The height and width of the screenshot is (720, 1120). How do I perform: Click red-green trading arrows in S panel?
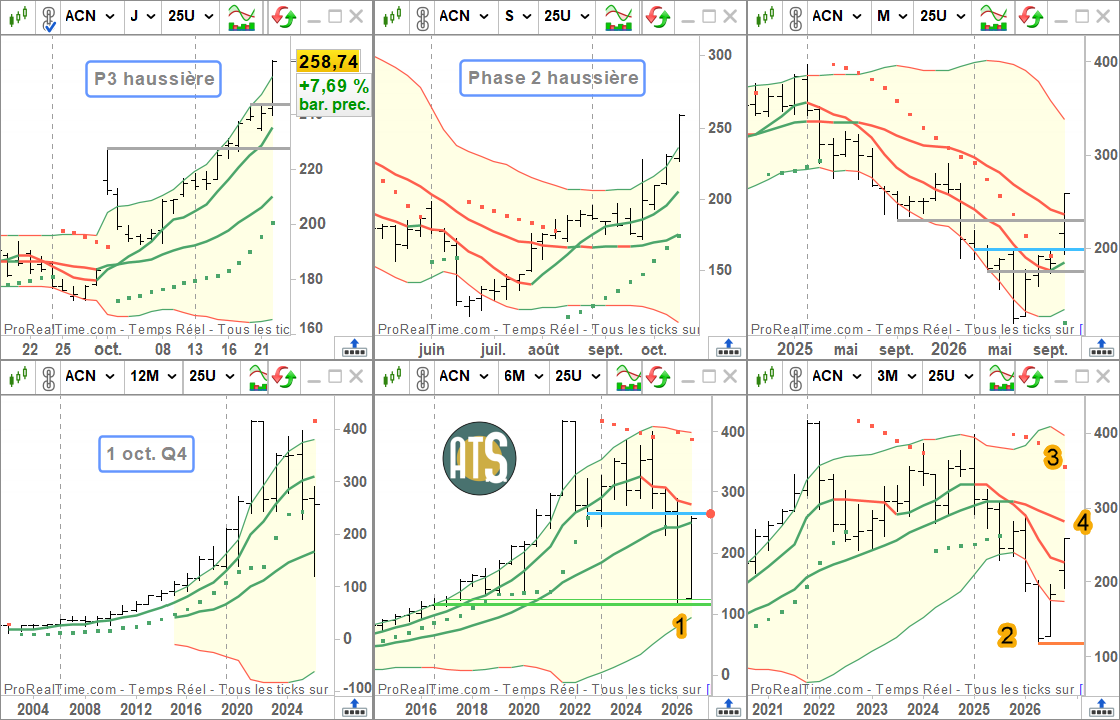[658, 16]
